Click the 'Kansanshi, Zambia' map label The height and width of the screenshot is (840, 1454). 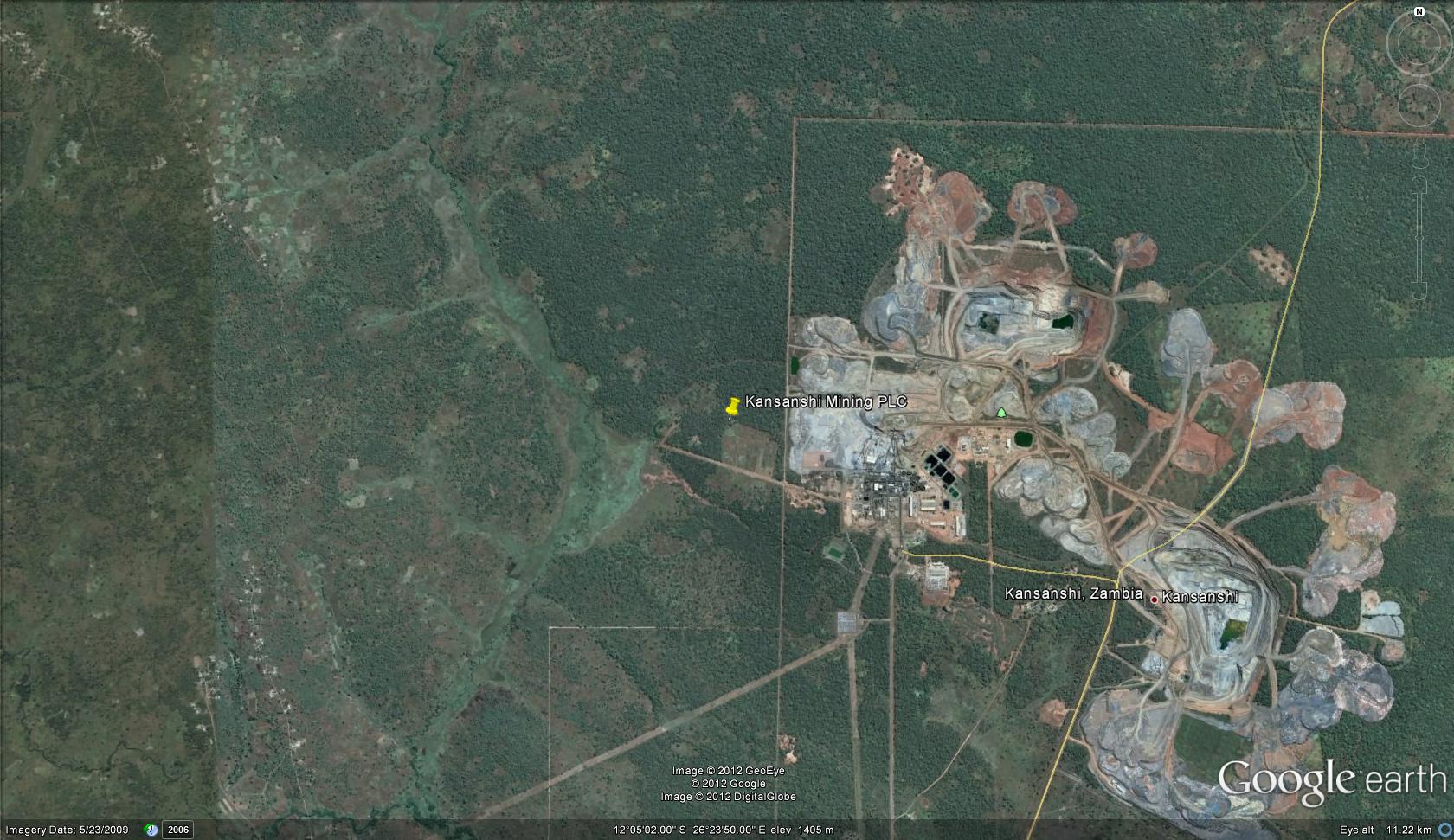(x=1073, y=593)
